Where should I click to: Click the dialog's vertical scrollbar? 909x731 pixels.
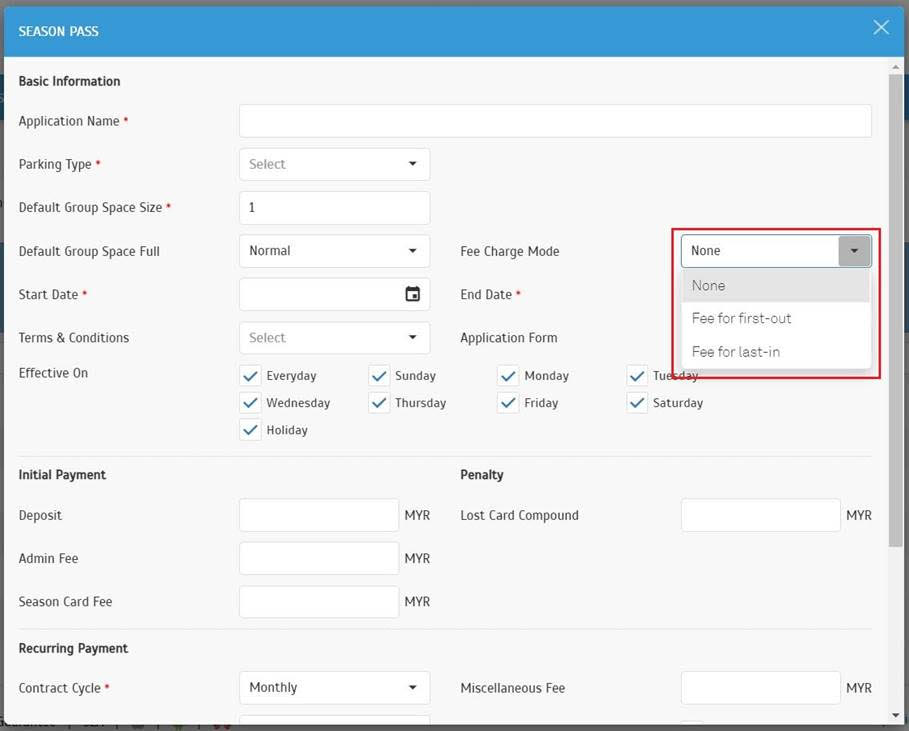(x=895, y=300)
